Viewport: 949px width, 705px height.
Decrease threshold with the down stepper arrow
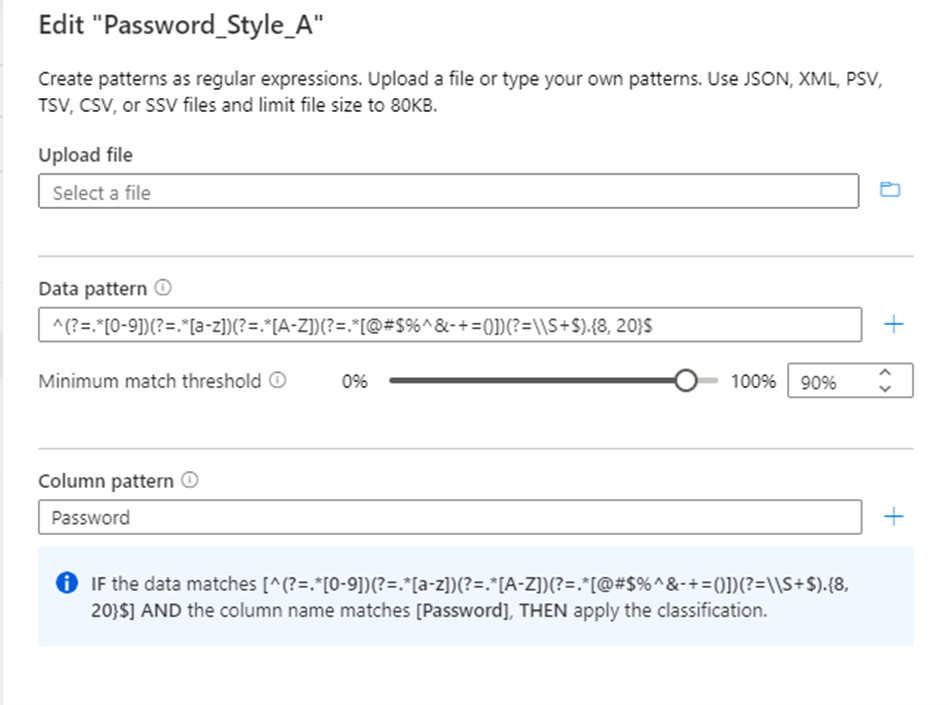[883, 389]
